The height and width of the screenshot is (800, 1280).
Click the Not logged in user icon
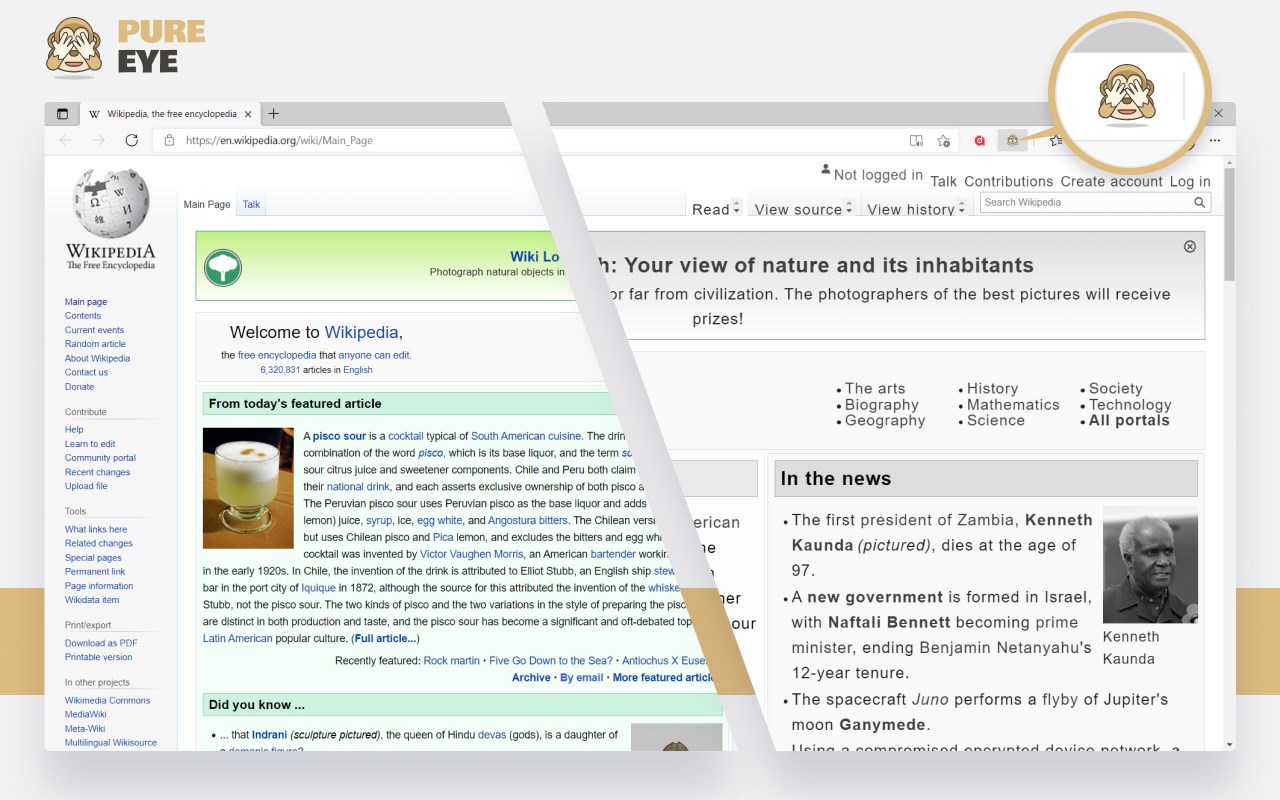coord(825,170)
